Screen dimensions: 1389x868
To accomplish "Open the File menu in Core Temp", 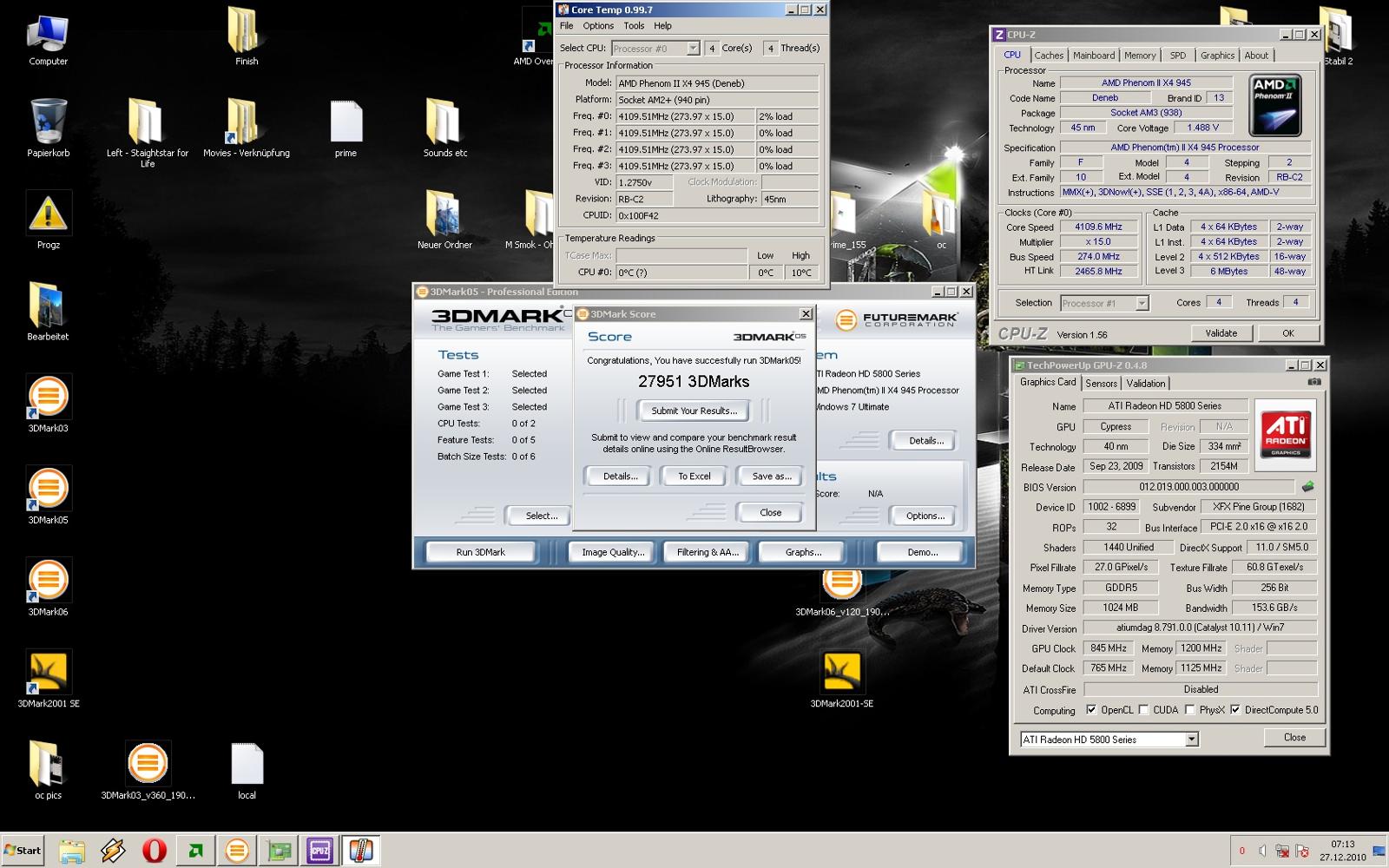I will tap(566, 26).
